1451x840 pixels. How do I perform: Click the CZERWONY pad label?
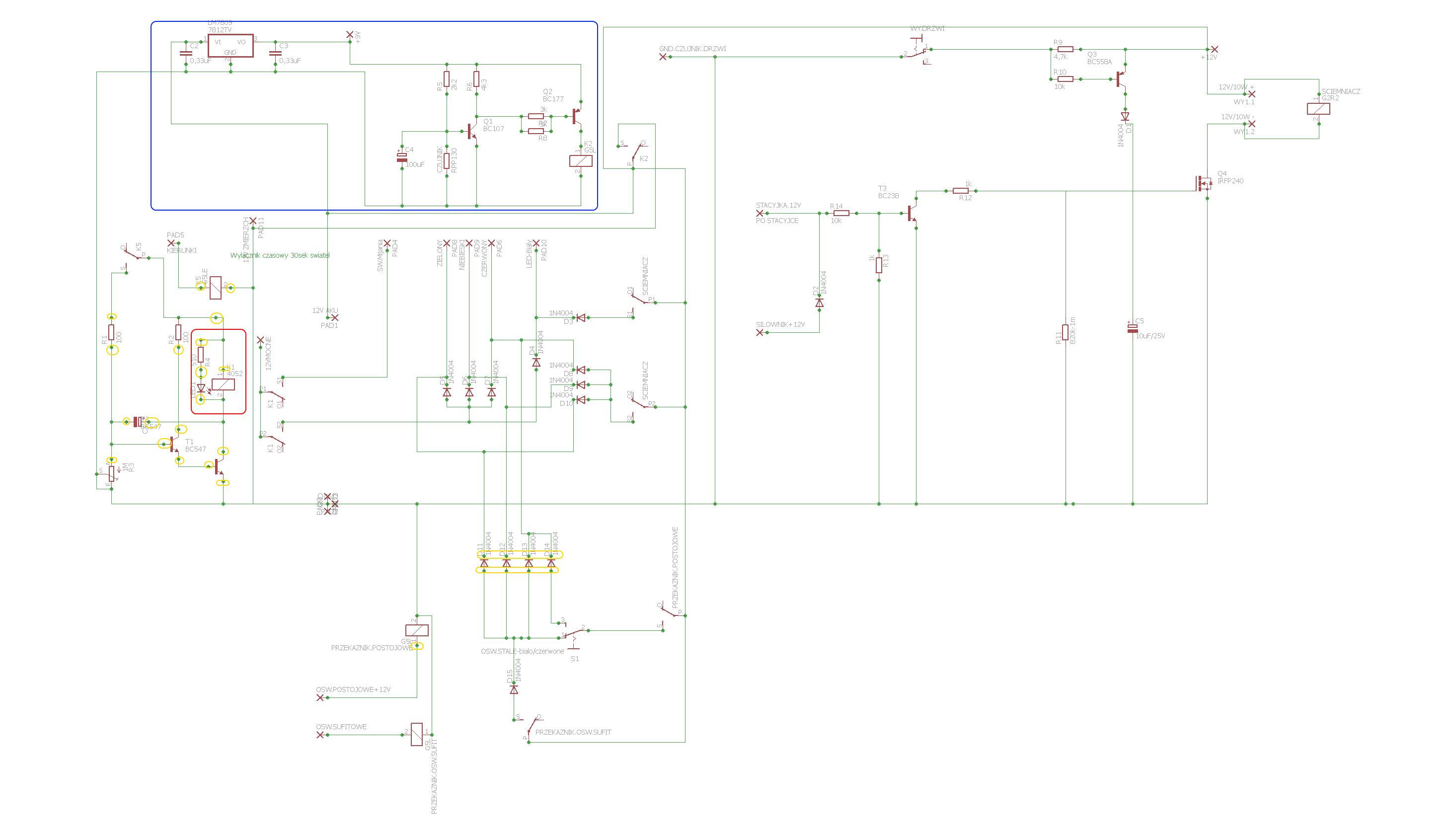[484, 258]
